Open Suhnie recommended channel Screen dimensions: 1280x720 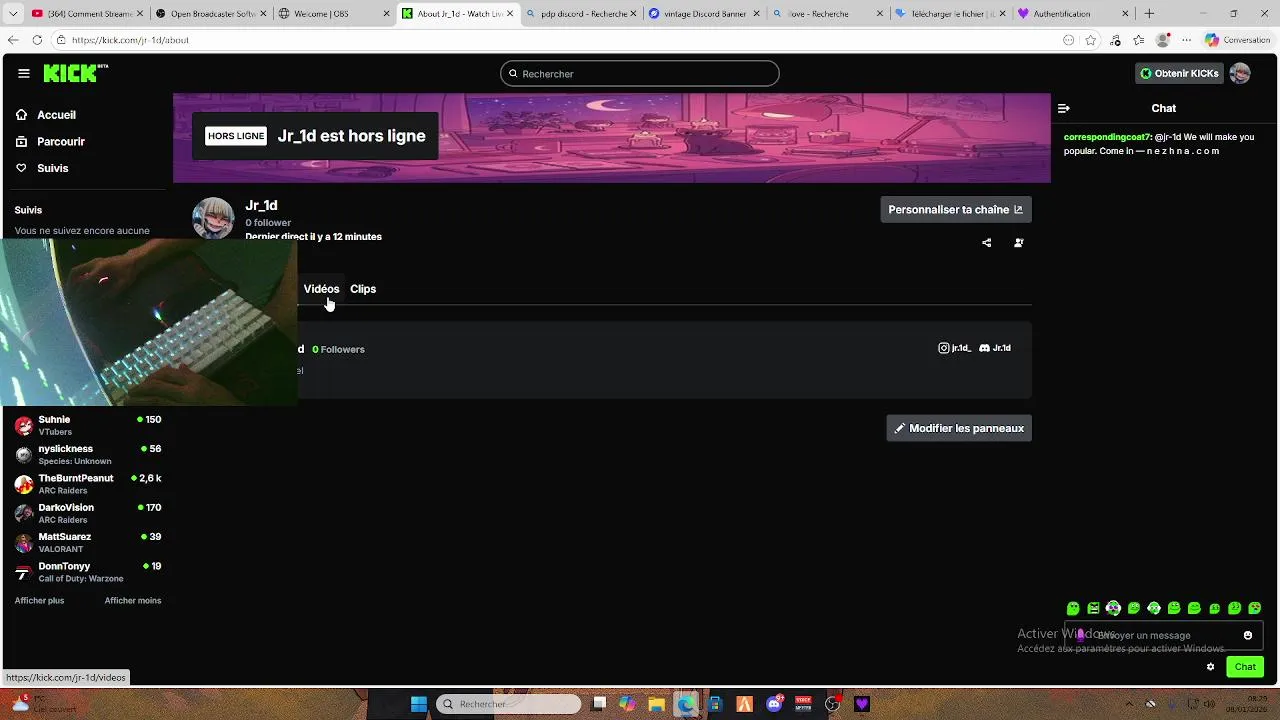[x=88, y=425]
